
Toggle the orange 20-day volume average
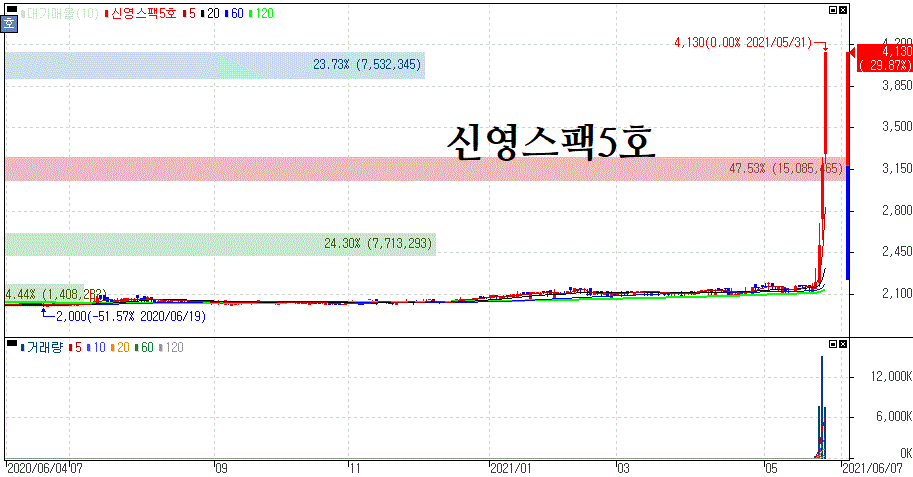(x=120, y=348)
